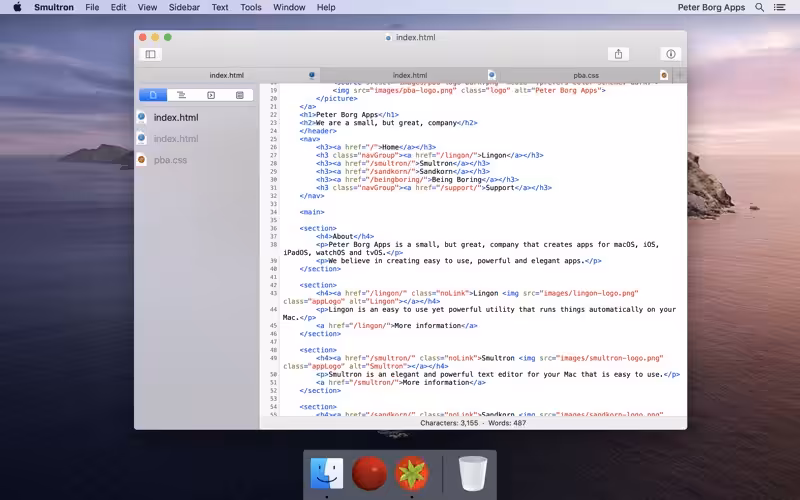Click the Smultron strawberry Dock icon
The image size is (800, 500).
(411, 473)
